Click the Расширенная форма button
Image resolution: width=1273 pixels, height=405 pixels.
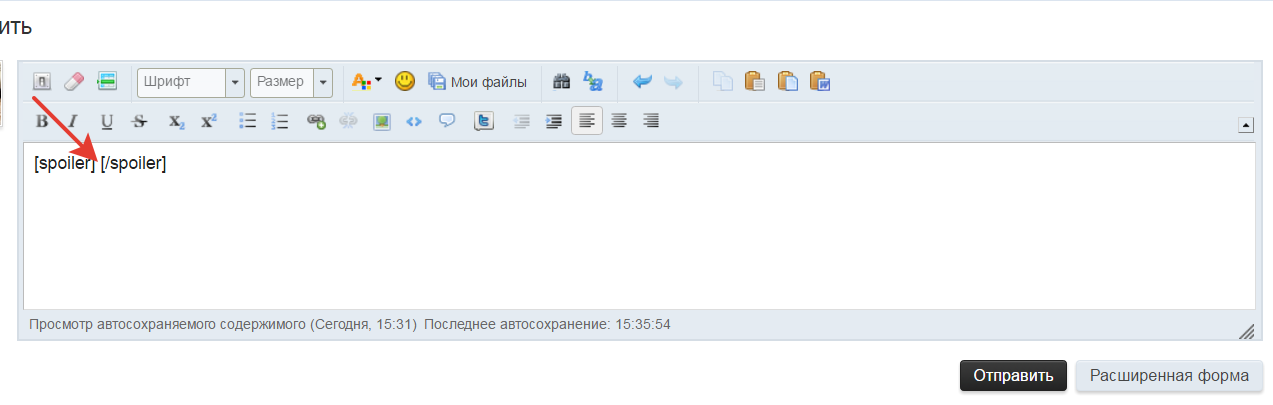click(1169, 376)
